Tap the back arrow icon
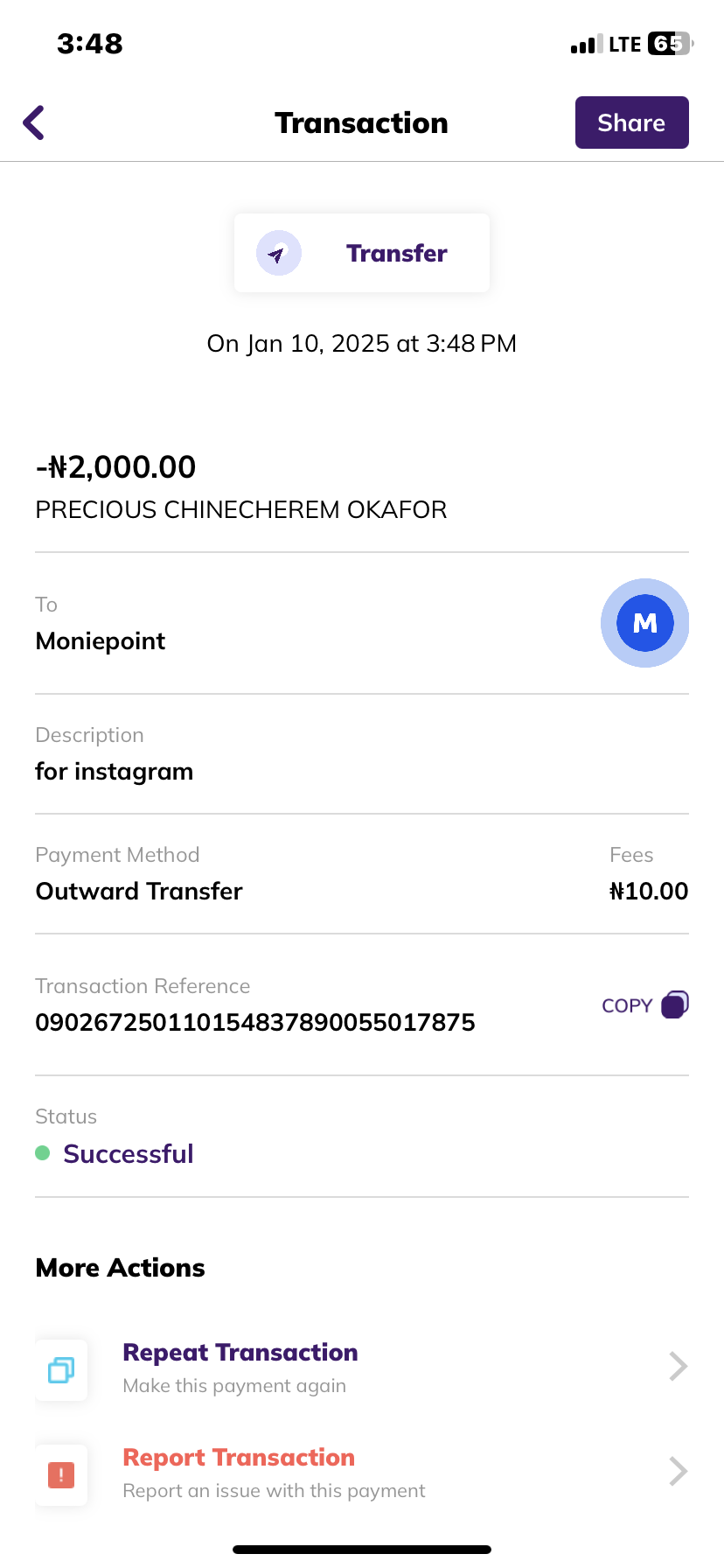 pos(34,122)
